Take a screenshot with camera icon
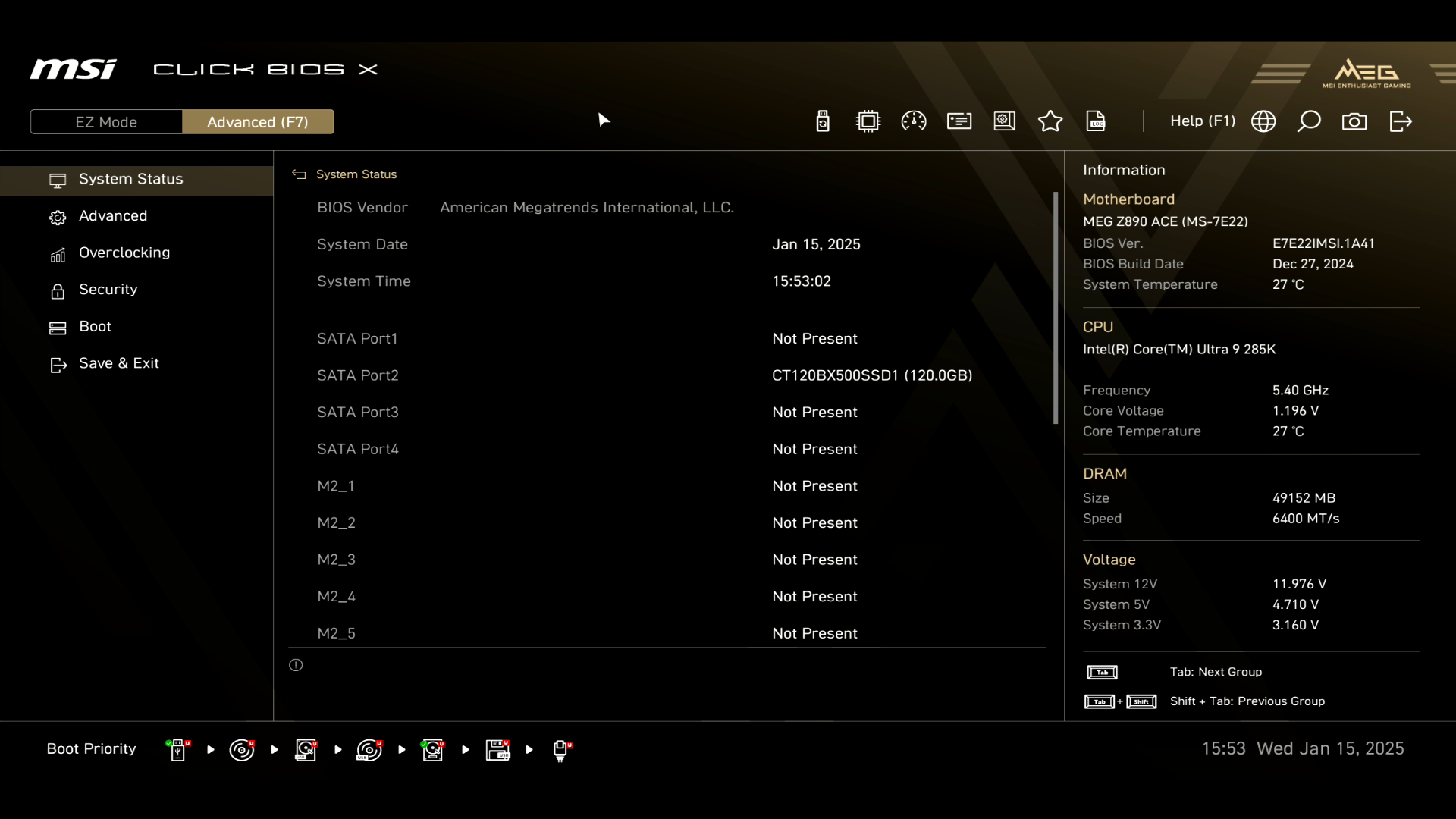 coord(1354,121)
